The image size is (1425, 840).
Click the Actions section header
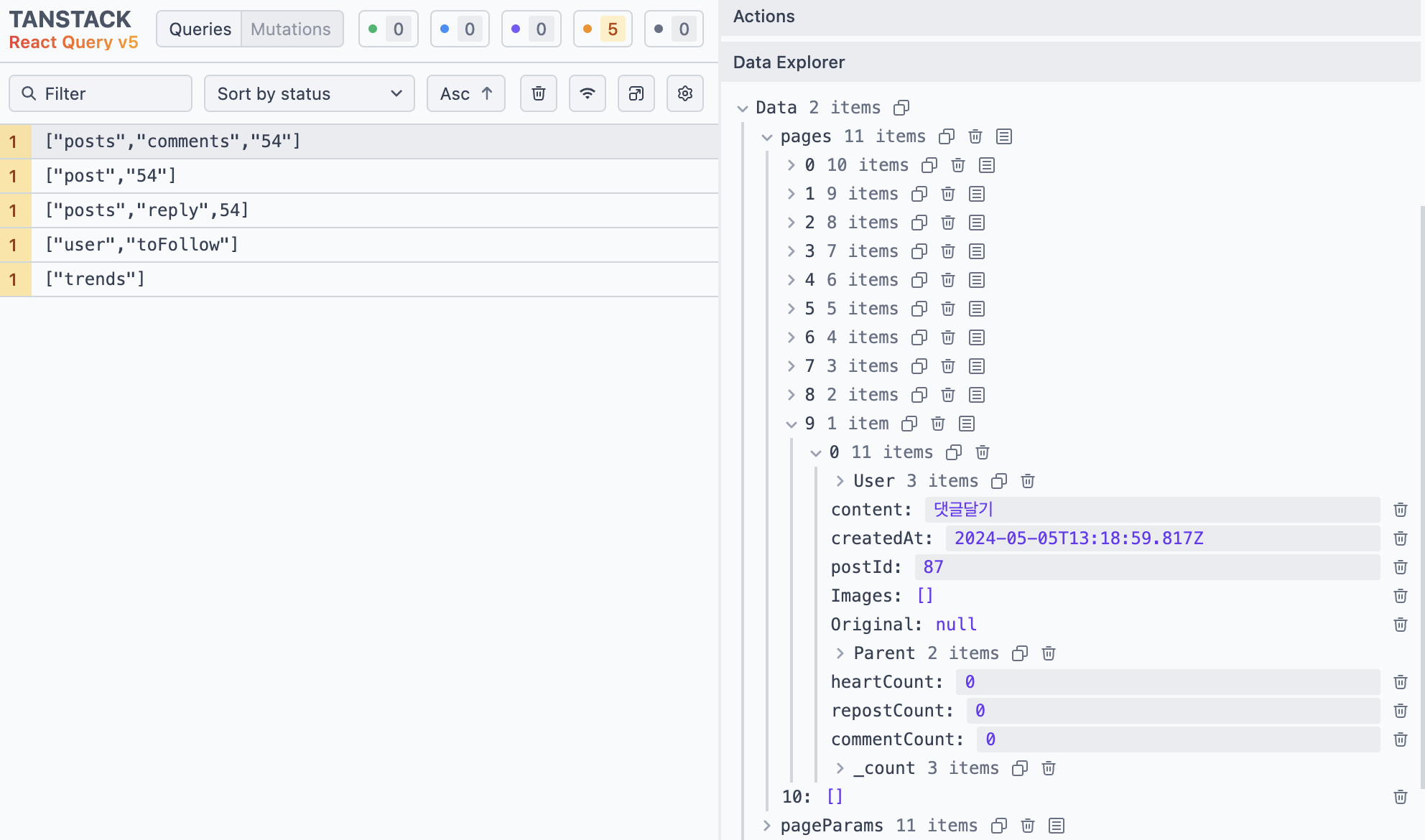pos(1070,17)
